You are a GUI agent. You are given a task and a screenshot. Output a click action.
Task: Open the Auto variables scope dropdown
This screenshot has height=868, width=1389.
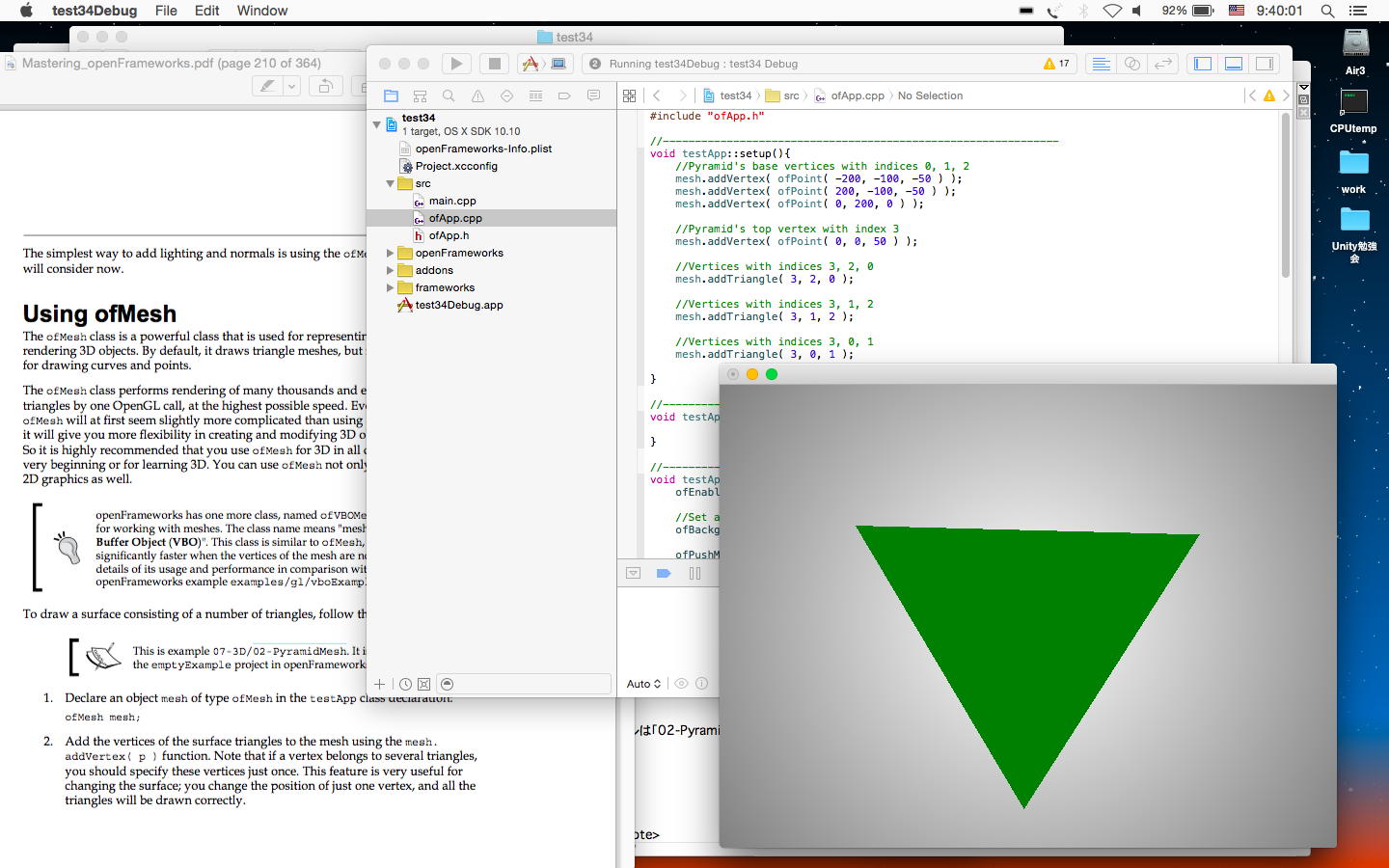643,684
